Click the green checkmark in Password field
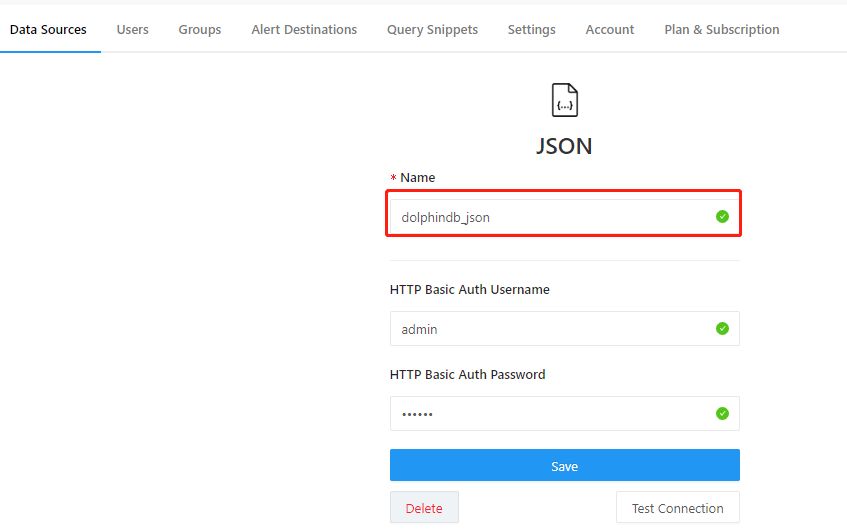The width and height of the screenshot is (847, 532). point(722,413)
